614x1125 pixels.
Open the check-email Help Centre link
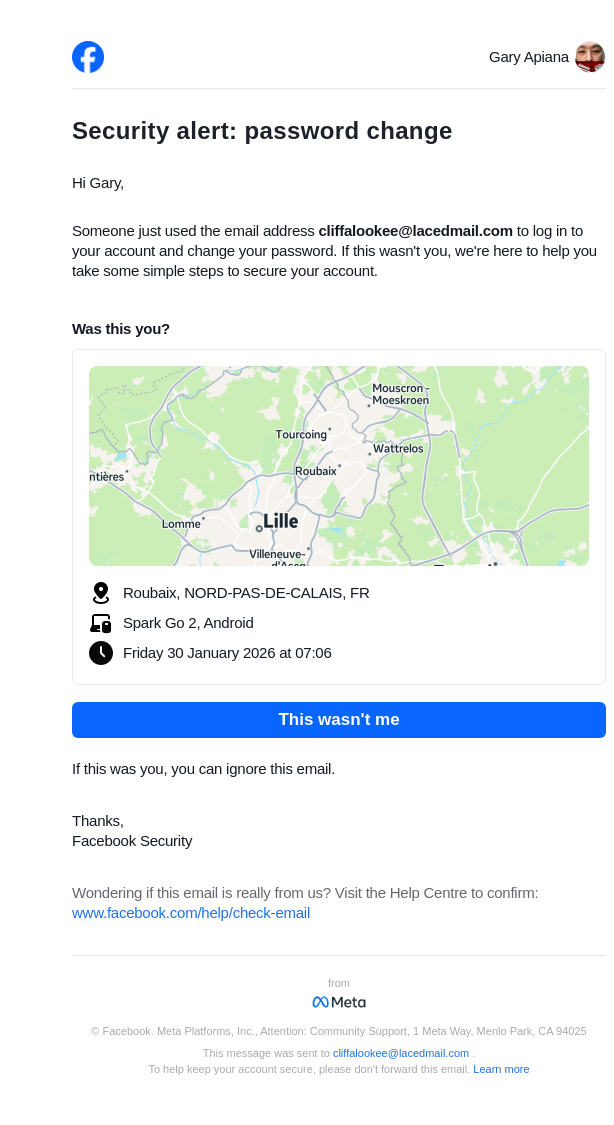[x=191, y=913]
